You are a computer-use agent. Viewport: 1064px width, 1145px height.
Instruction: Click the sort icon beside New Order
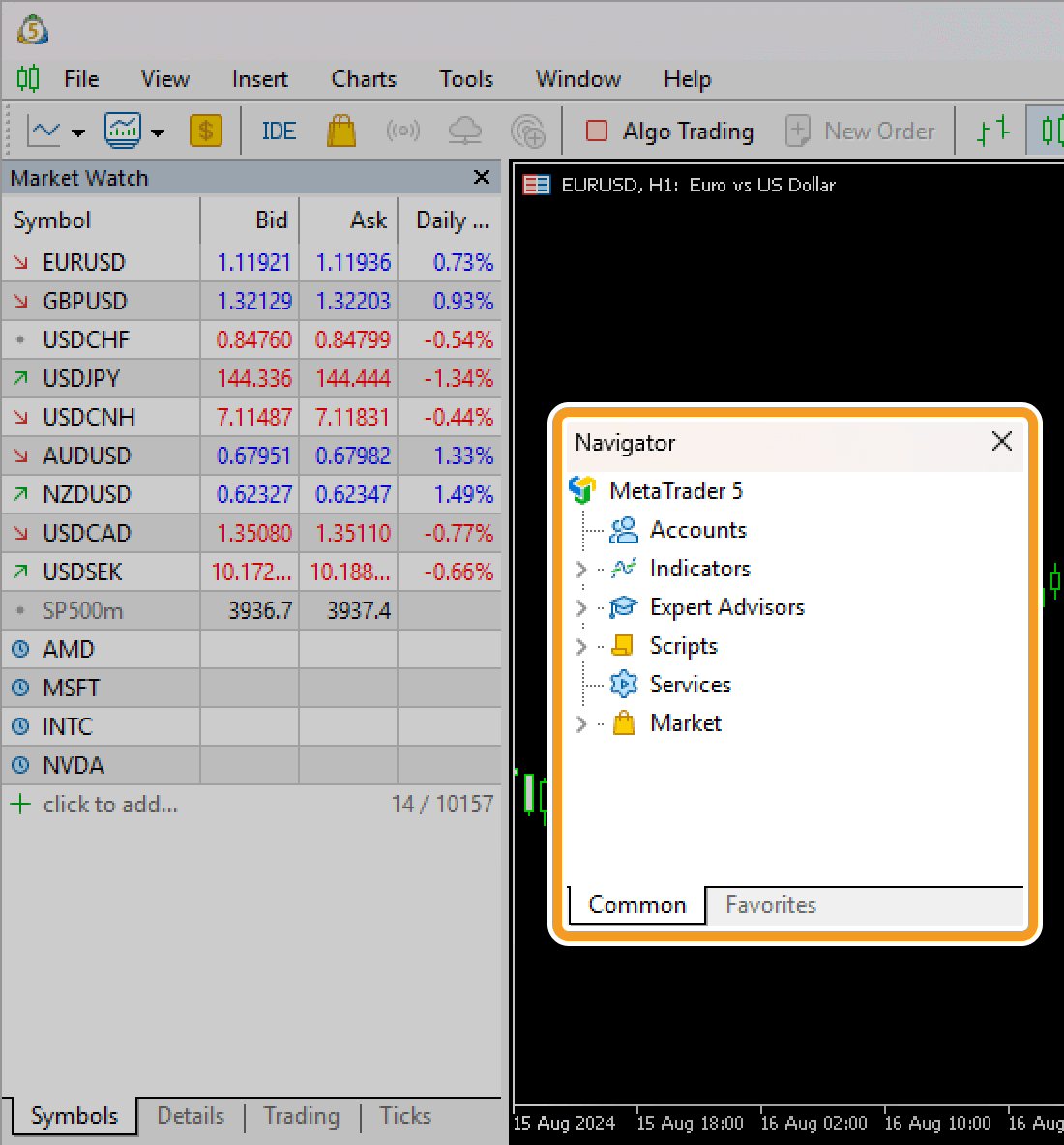(x=990, y=131)
